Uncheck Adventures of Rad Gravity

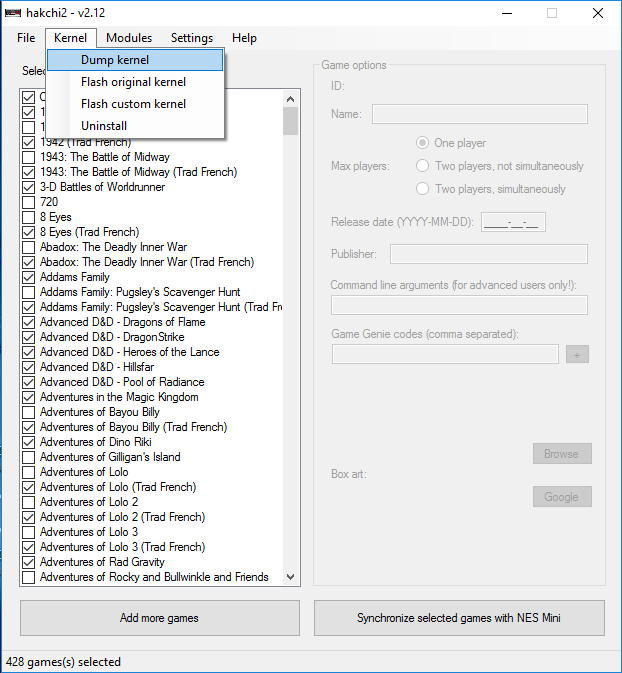point(28,562)
